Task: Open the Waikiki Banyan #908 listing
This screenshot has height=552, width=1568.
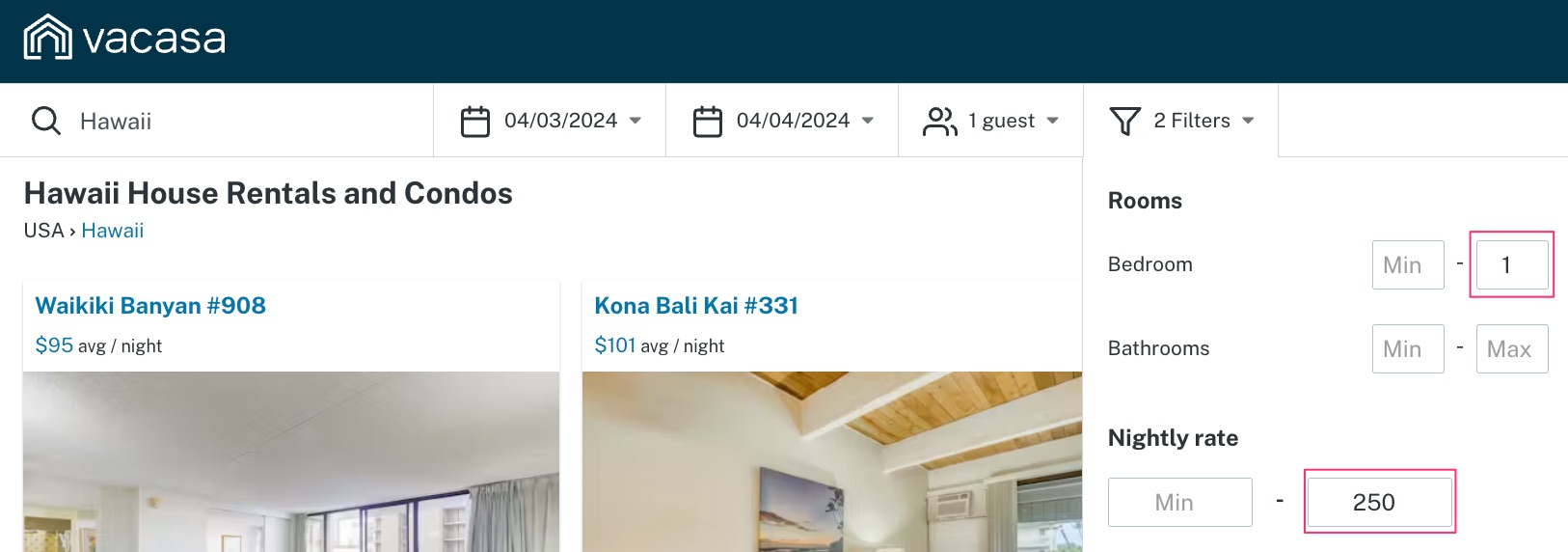Action: [x=150, y=306]
